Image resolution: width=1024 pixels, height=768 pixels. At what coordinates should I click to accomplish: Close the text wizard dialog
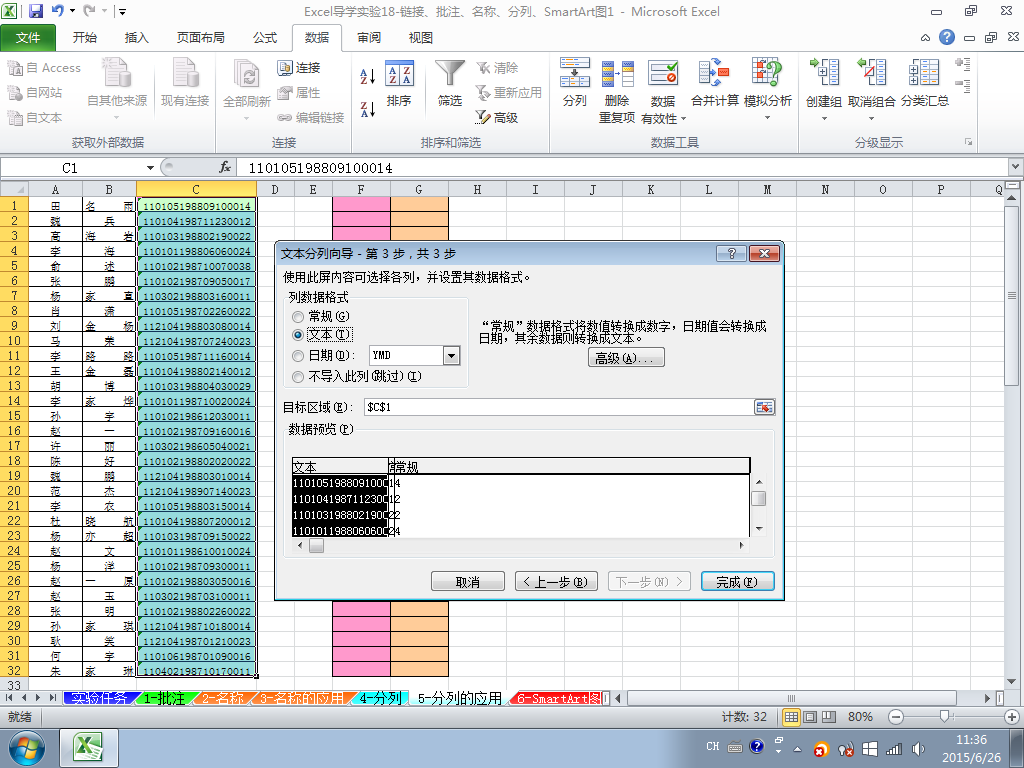(765, 253)
